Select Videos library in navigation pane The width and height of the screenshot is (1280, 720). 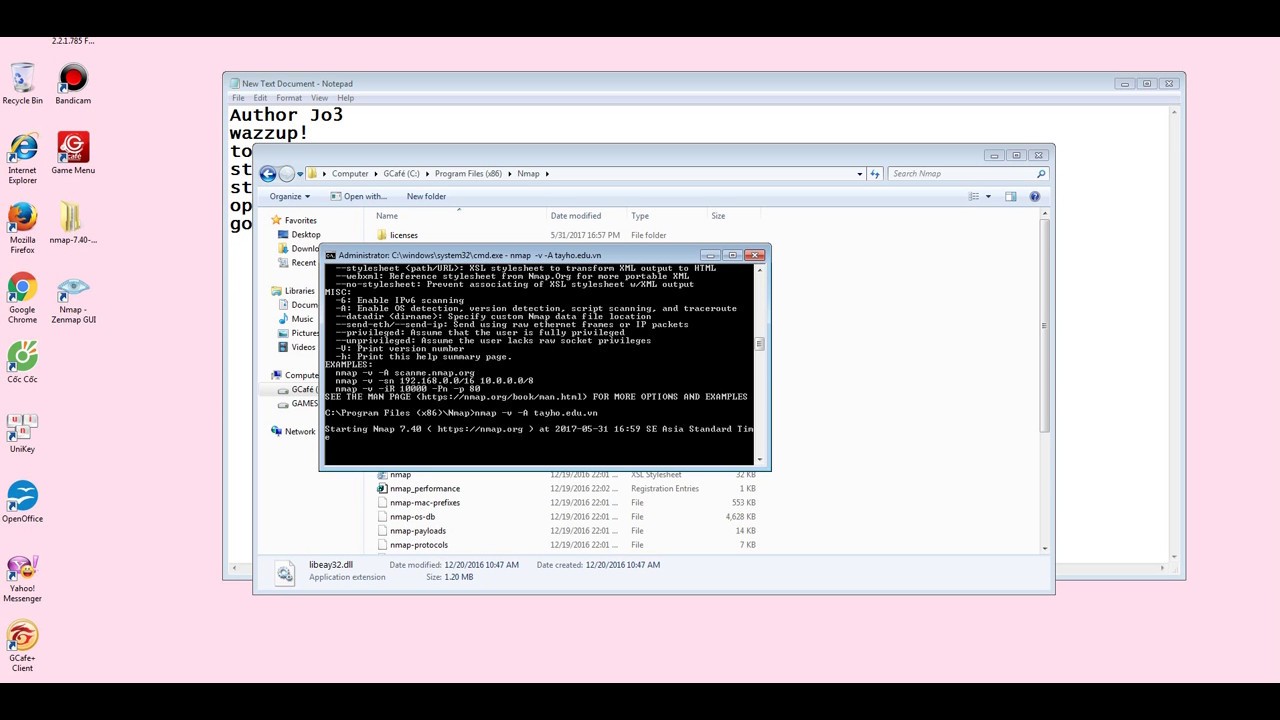303,347
